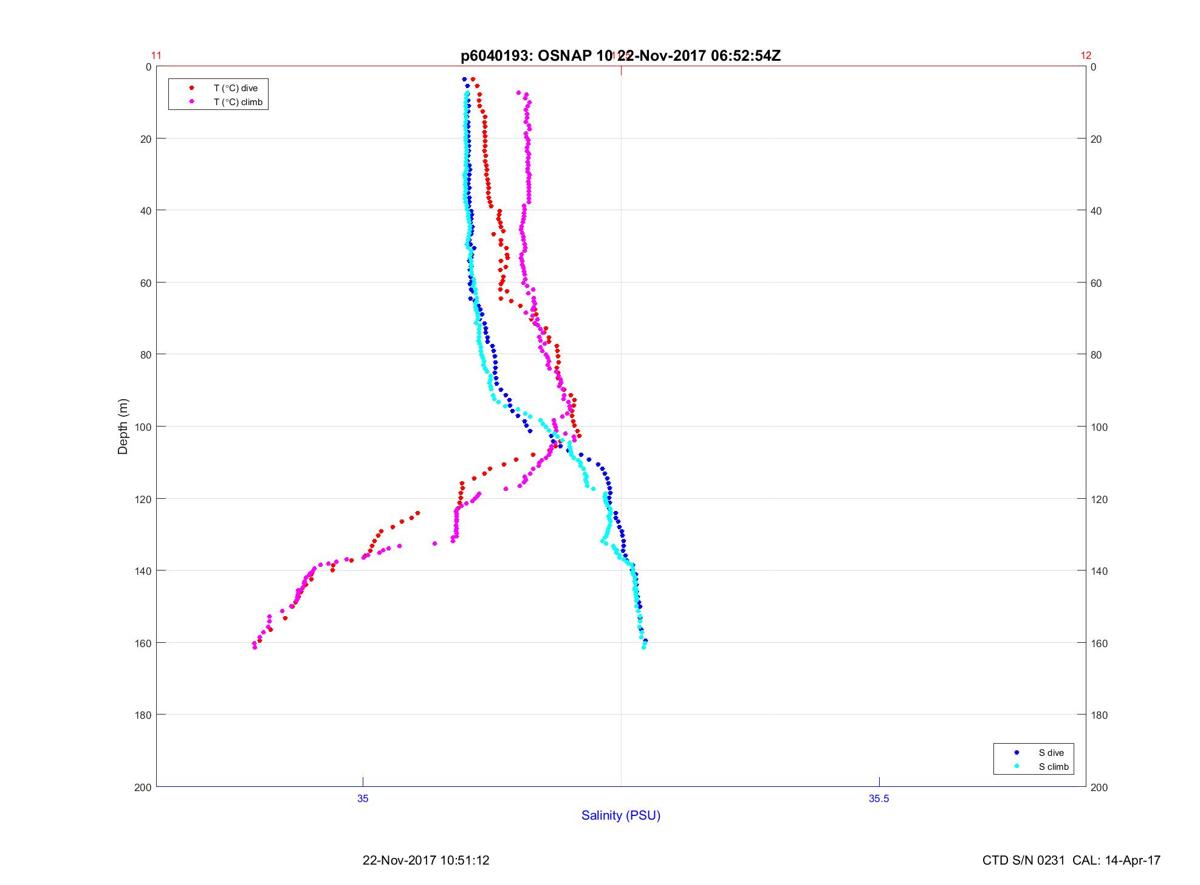
Task: Click the salinity tick label 35
Action: (363, 798)
